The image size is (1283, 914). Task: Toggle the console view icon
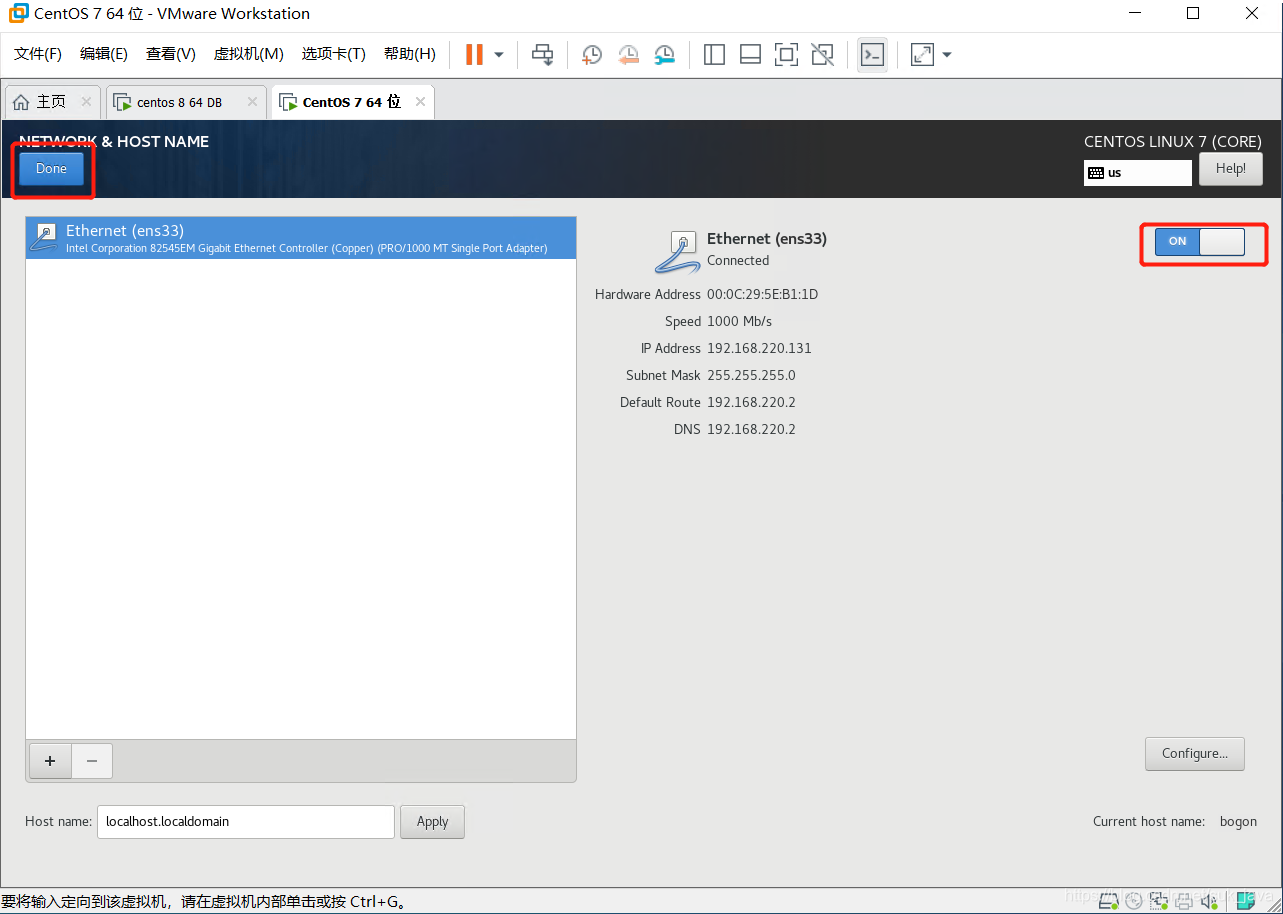[872, 54]
